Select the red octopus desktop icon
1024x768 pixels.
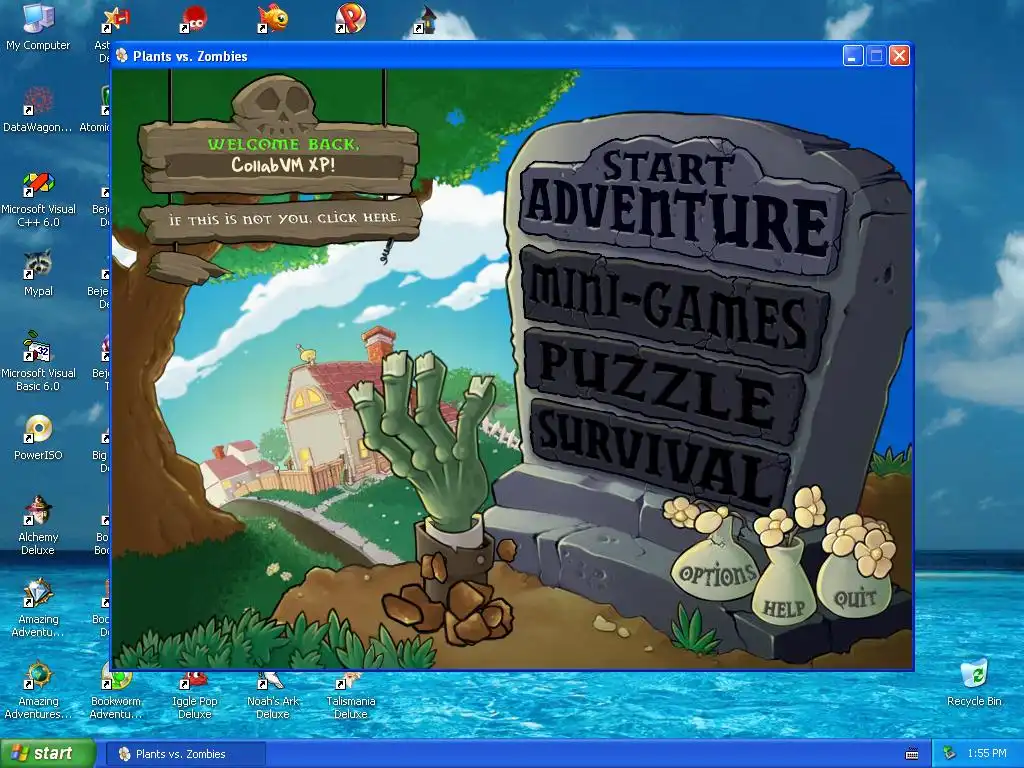tap(193, 18)
